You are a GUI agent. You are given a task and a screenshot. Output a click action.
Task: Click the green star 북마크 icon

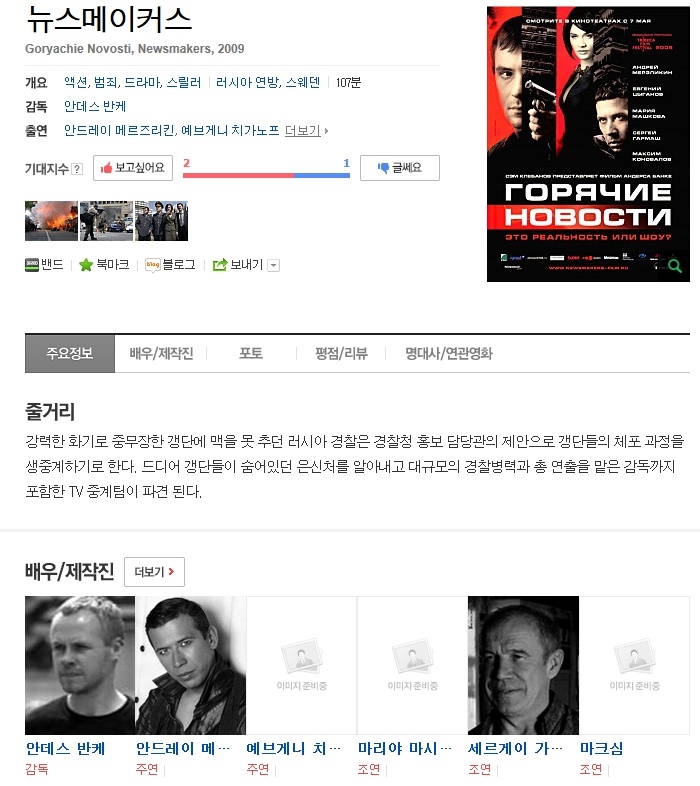point(86,265)
